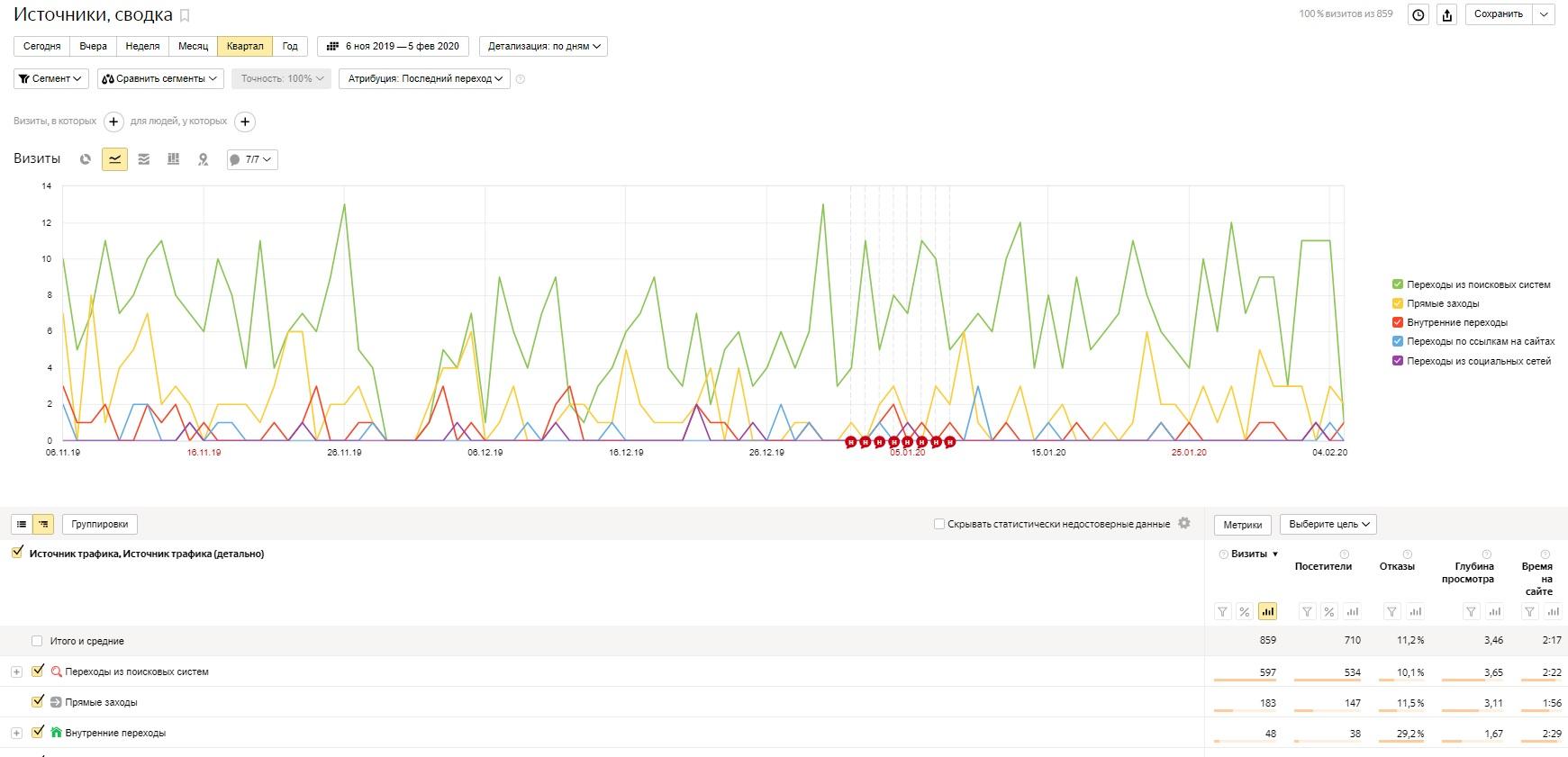1568x757 pixels.
Task: Click the Метрики button
Action: [x=1243, y=524]
